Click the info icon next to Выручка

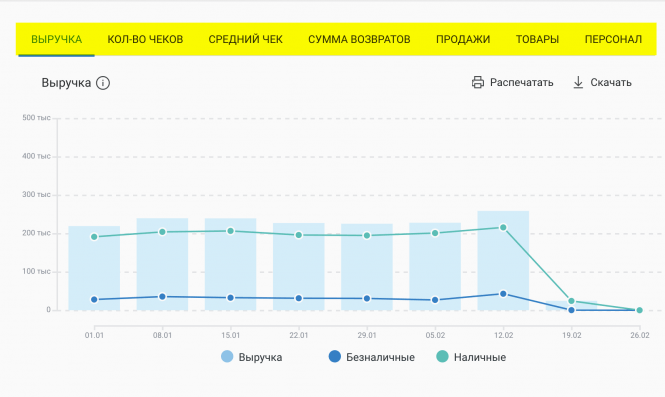103,83
